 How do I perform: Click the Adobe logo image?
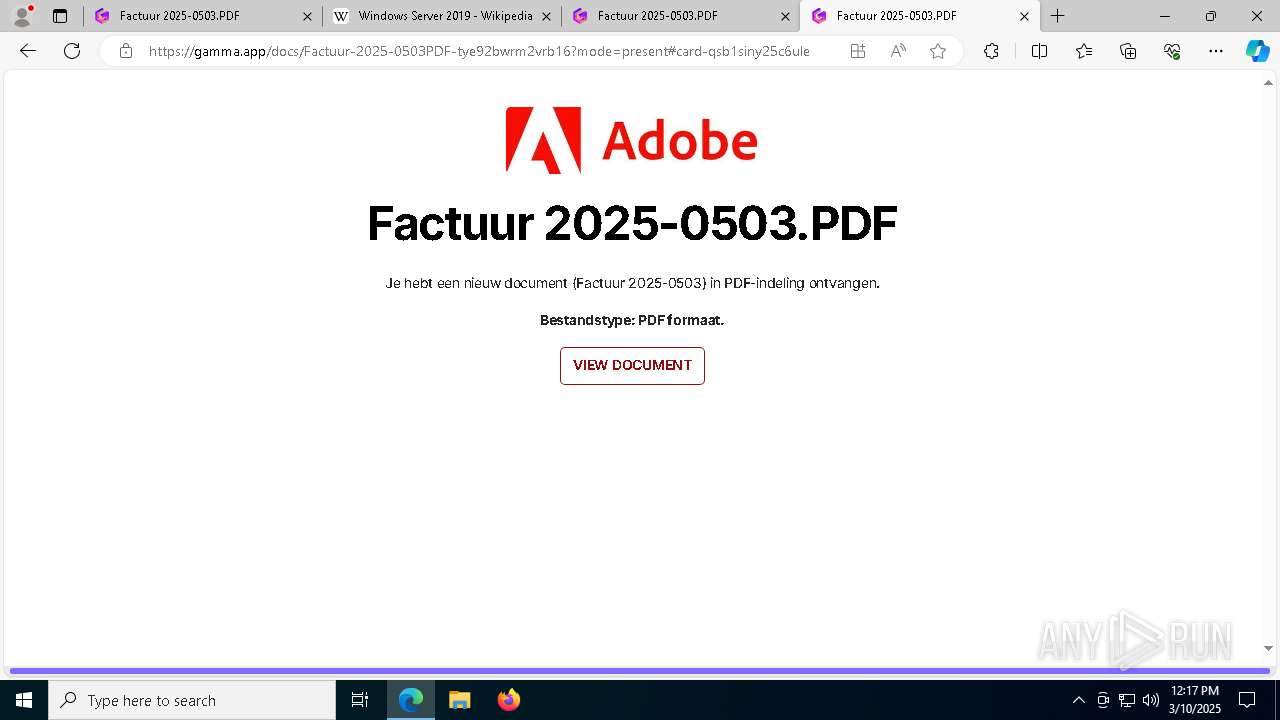[631, 140]
